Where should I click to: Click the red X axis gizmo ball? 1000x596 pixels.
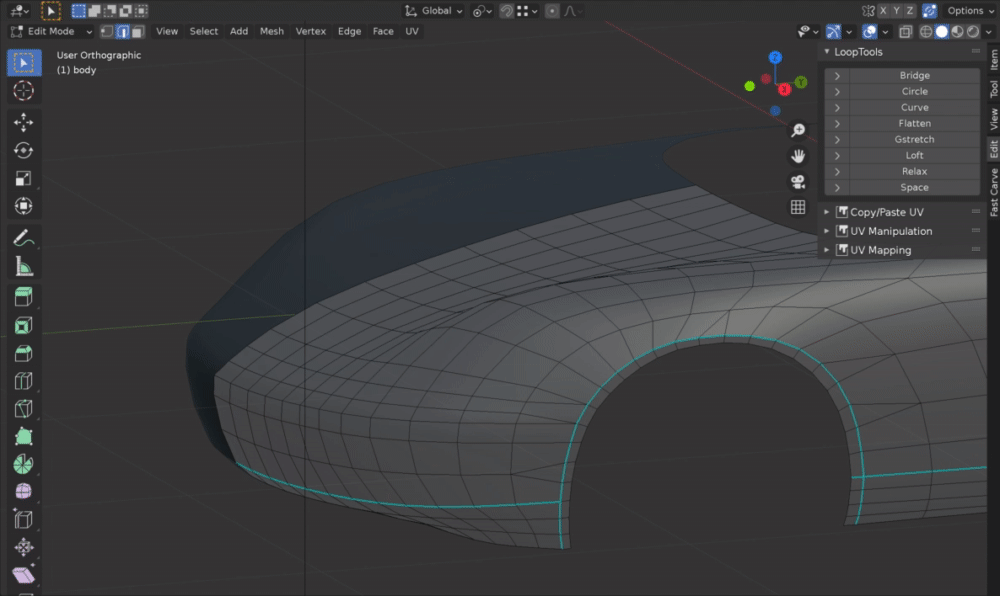coord(784,89)
